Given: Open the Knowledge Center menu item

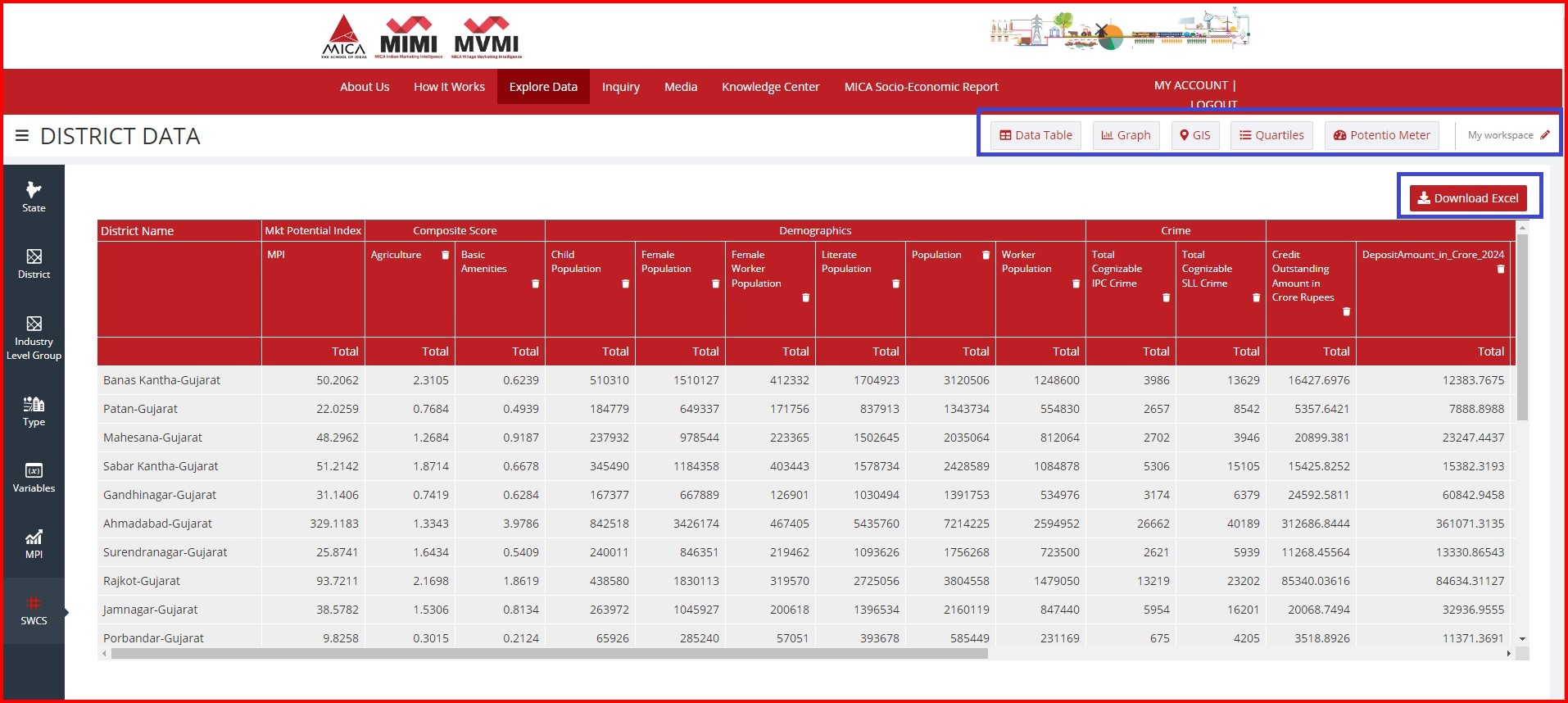Looking at the screenshot, I should coord(770,87).
